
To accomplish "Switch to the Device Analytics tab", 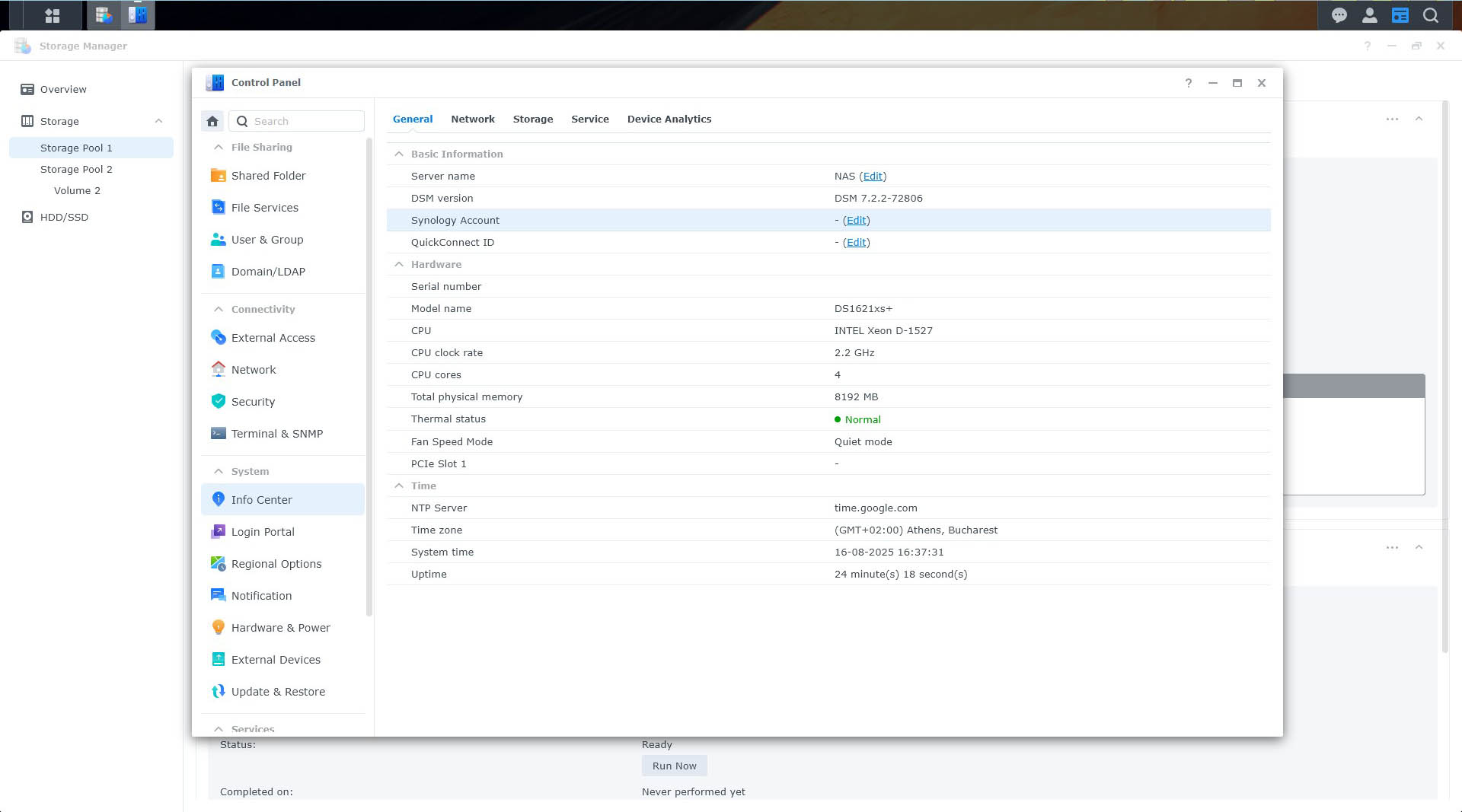I will tap(669, 119).
